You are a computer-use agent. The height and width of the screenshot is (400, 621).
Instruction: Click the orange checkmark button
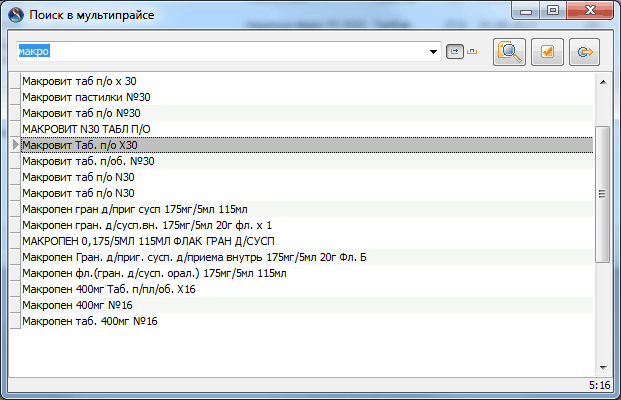coord(547,52)
